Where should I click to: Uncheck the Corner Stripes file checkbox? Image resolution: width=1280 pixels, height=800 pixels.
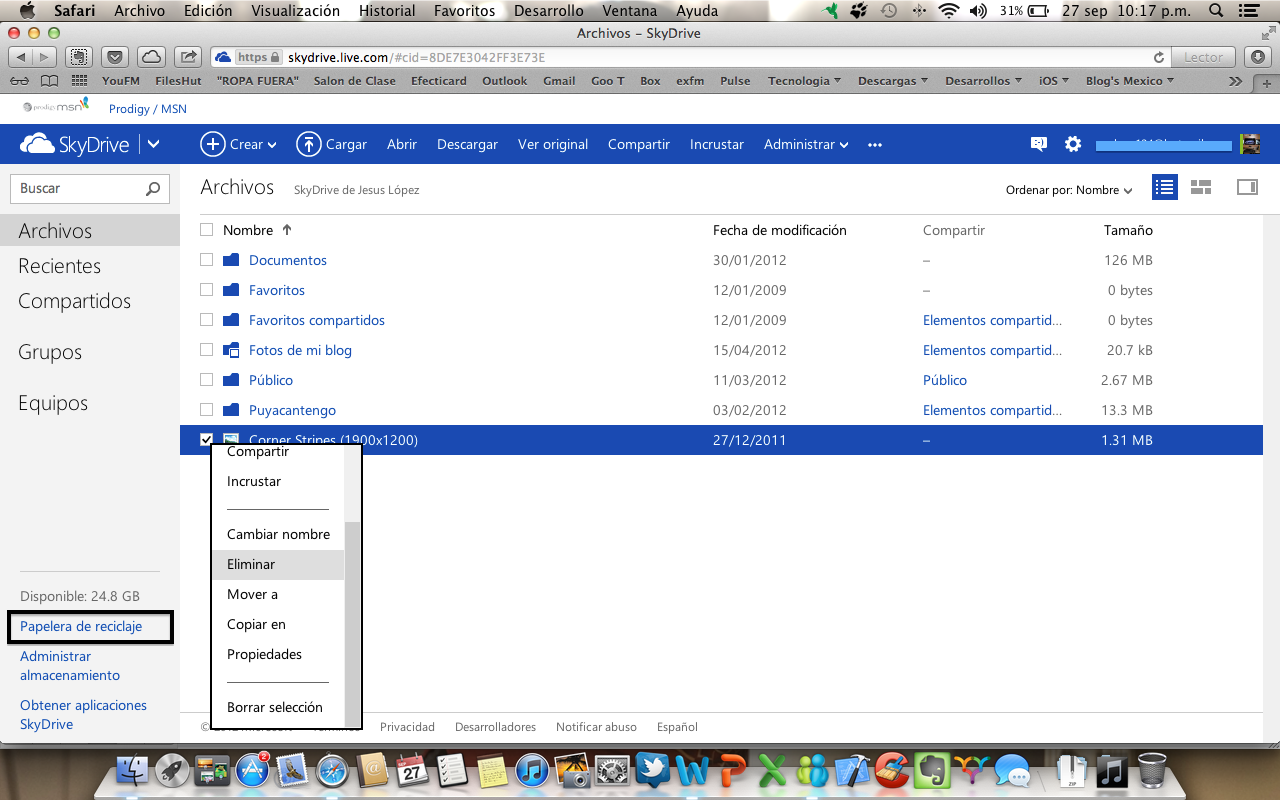tap(207, 440)
